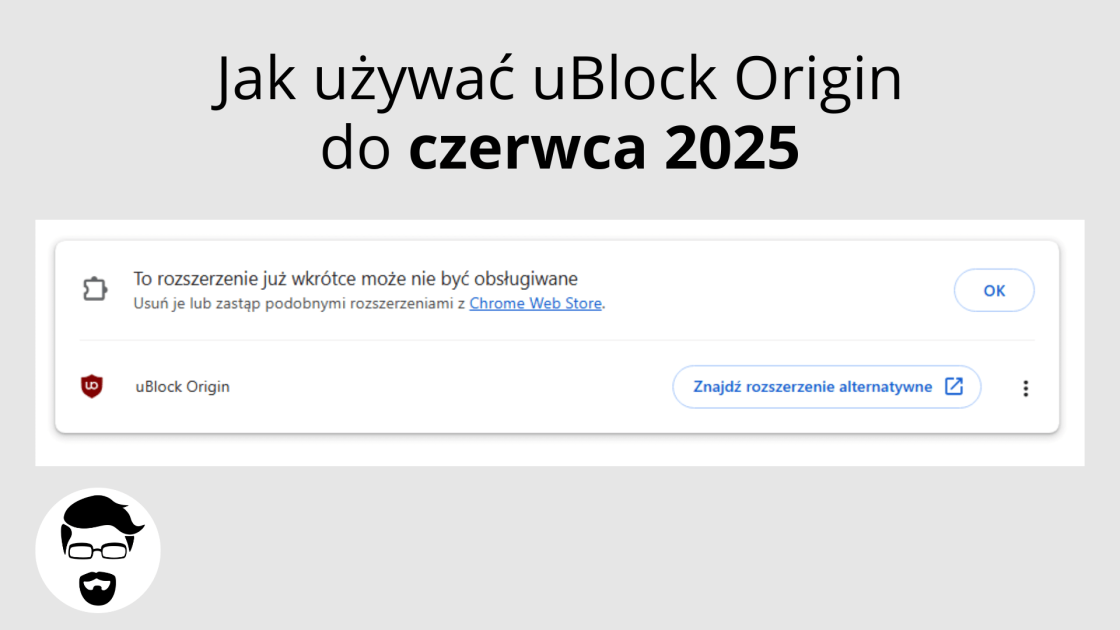Click the external link icon on the alternative button
The width and height of the screenshot is (1120, 630).
point(954,387)
